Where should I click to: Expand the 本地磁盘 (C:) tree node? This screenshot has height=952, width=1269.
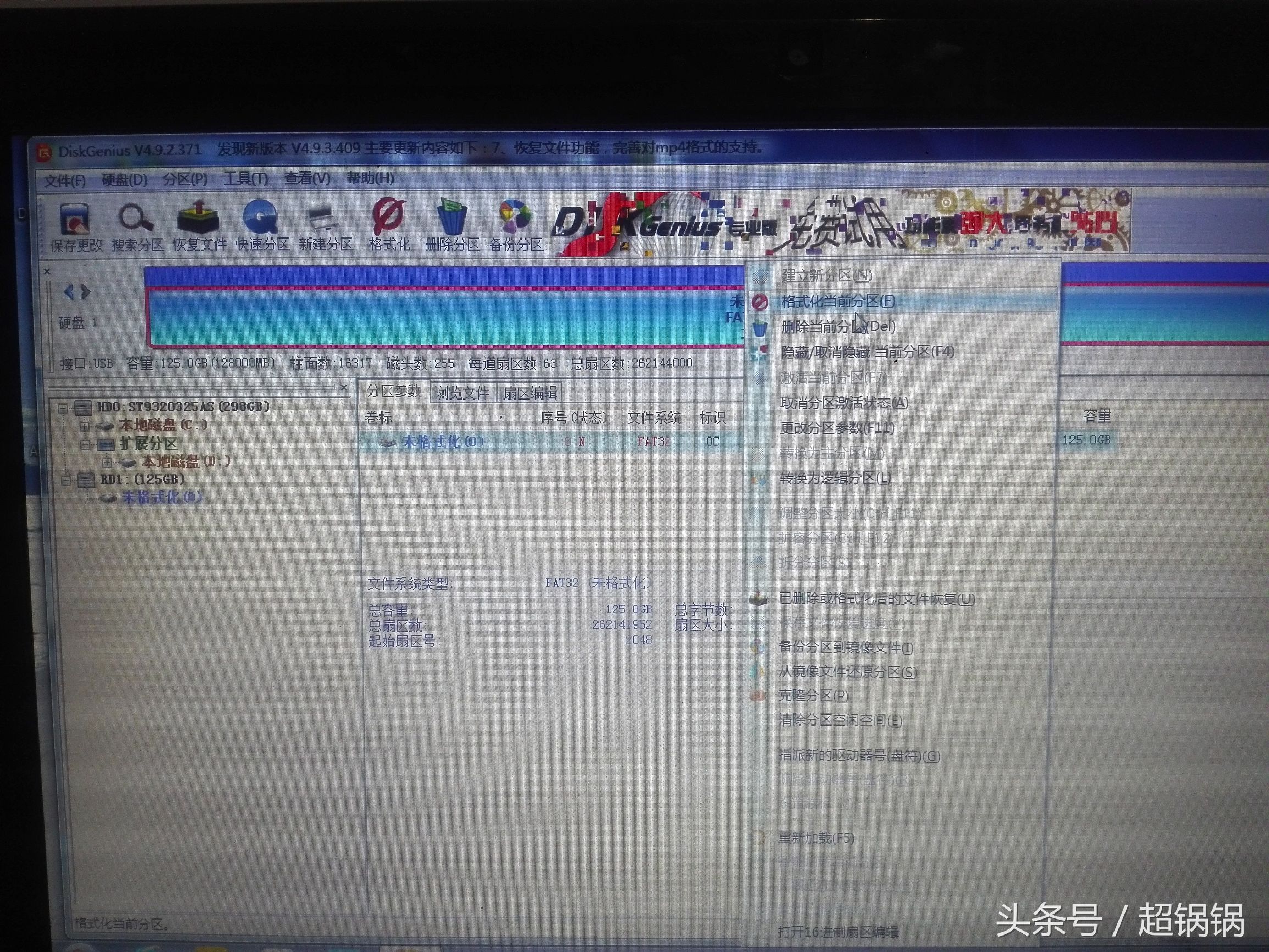pyautogui.click(x=85, y=427)
